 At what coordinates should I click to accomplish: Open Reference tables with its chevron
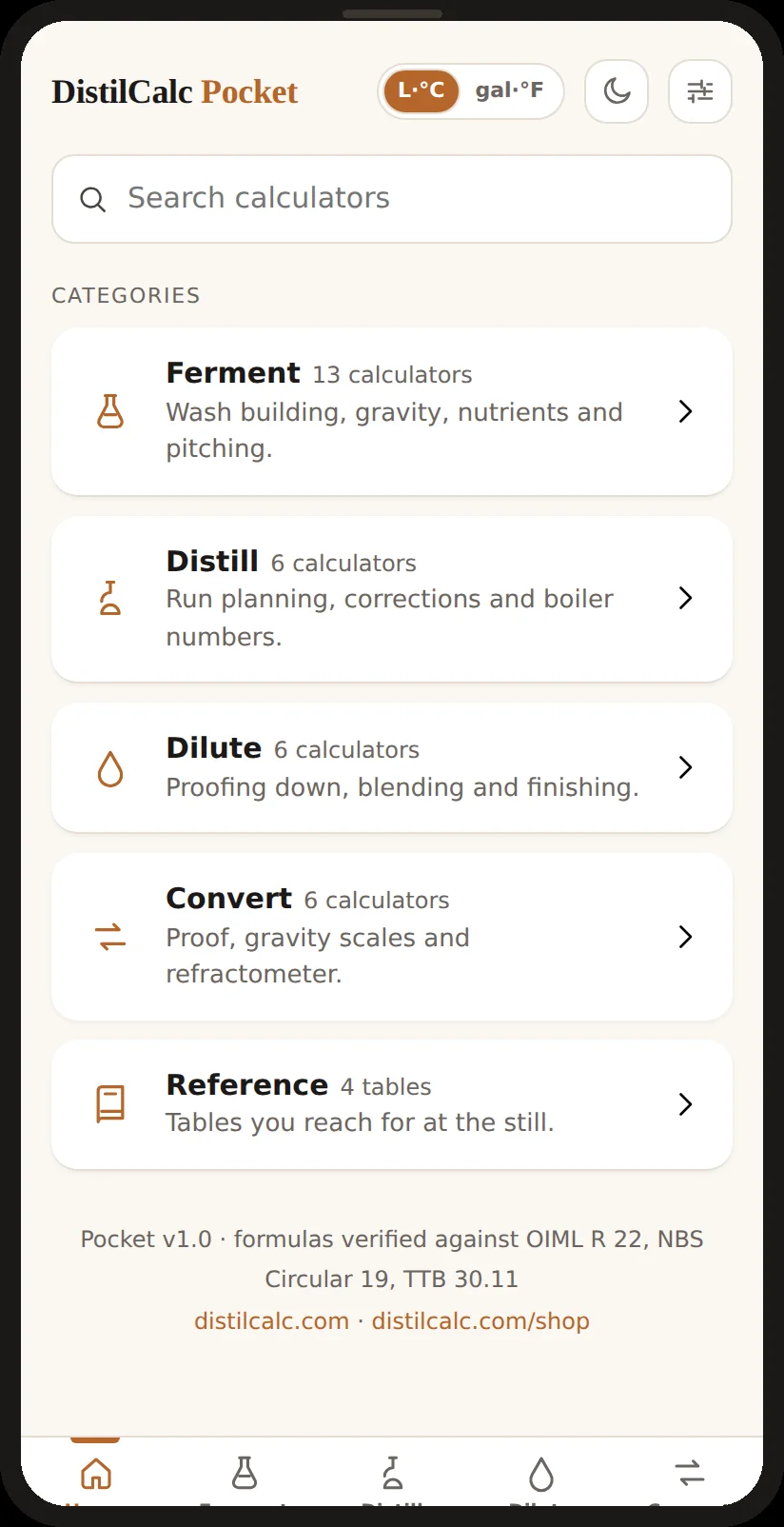pos(685,1104)
